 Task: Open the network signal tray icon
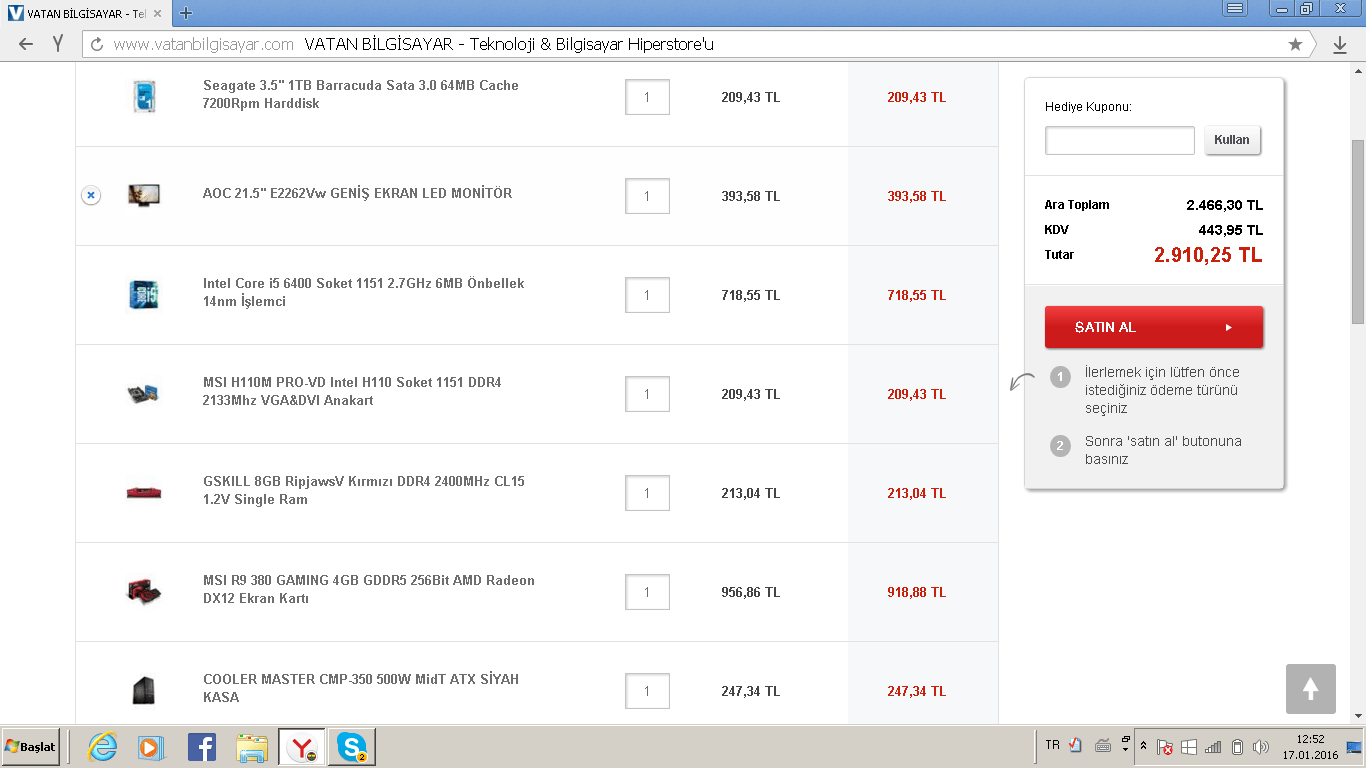coord(1213,747)
